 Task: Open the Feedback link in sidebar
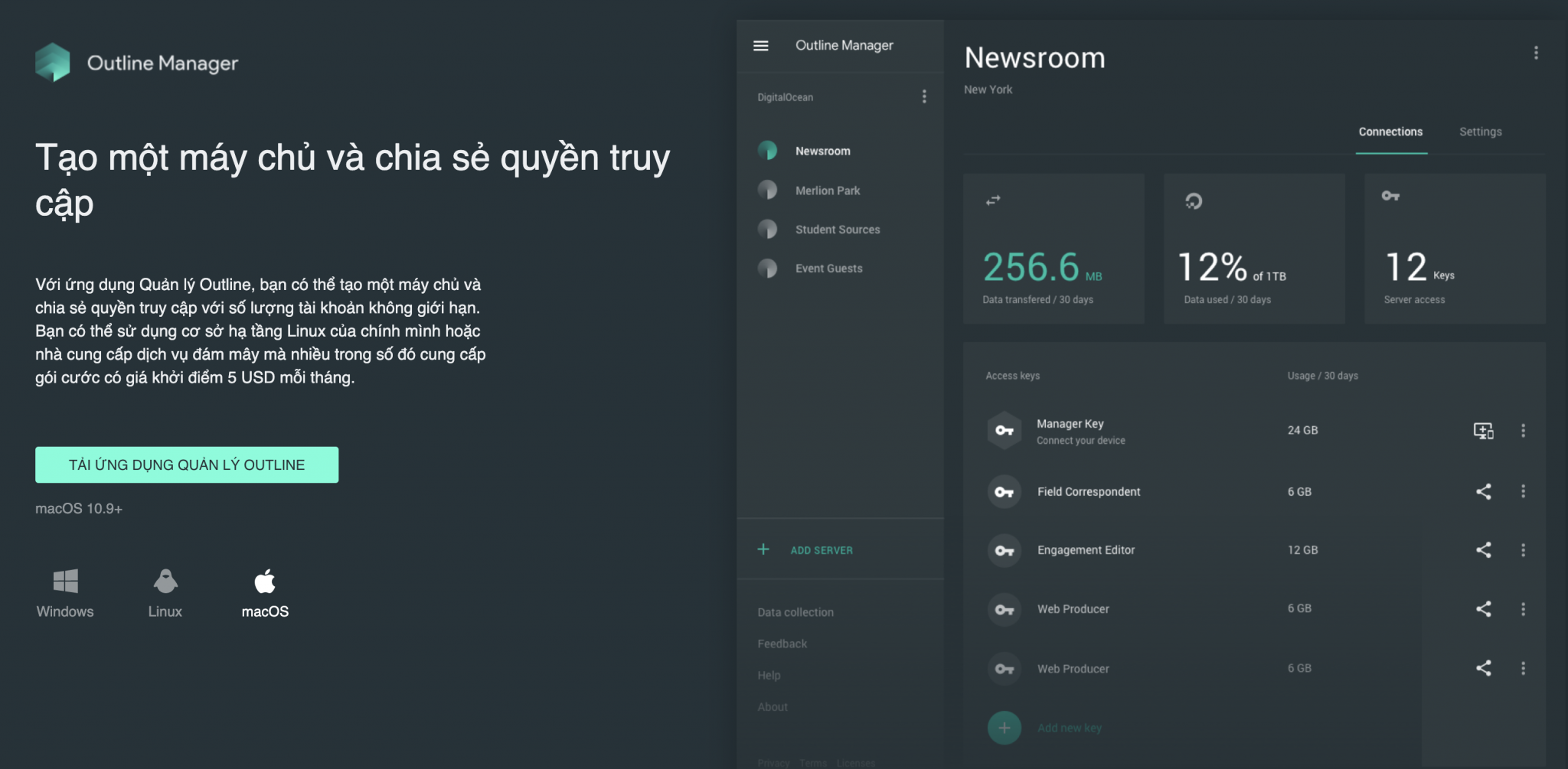[x=782, y=644]
